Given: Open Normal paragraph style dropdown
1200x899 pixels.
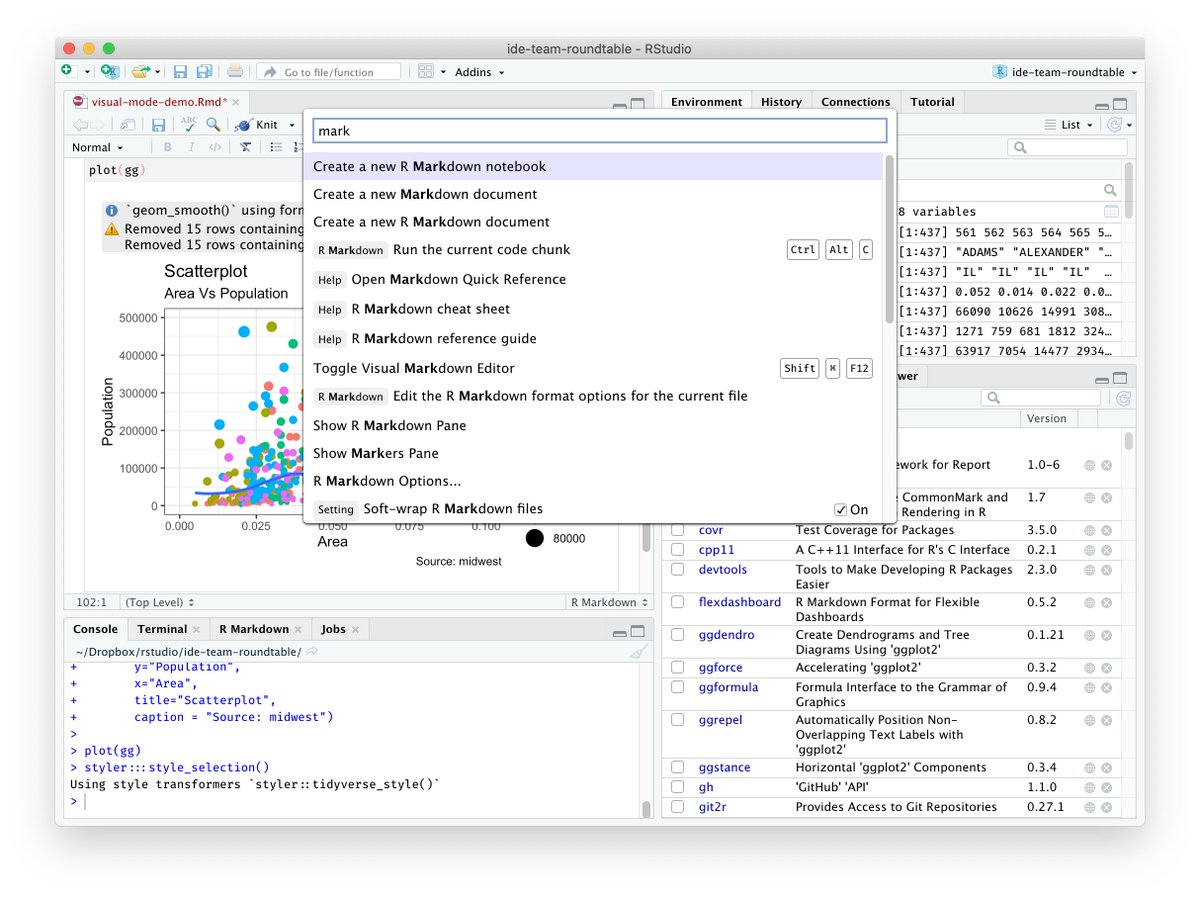Looking at the screenshot, I should (97, 147).
